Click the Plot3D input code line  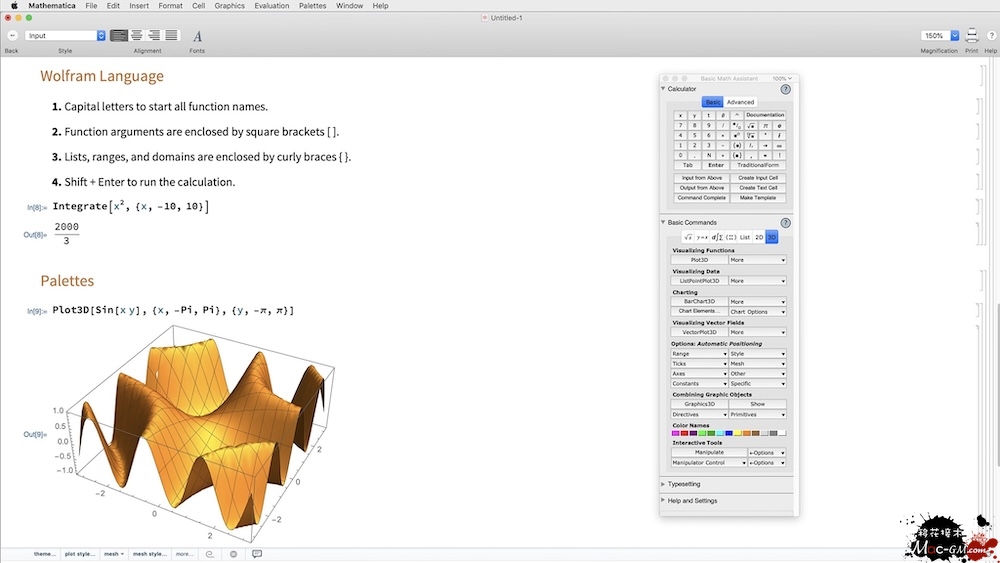(172, 311)
